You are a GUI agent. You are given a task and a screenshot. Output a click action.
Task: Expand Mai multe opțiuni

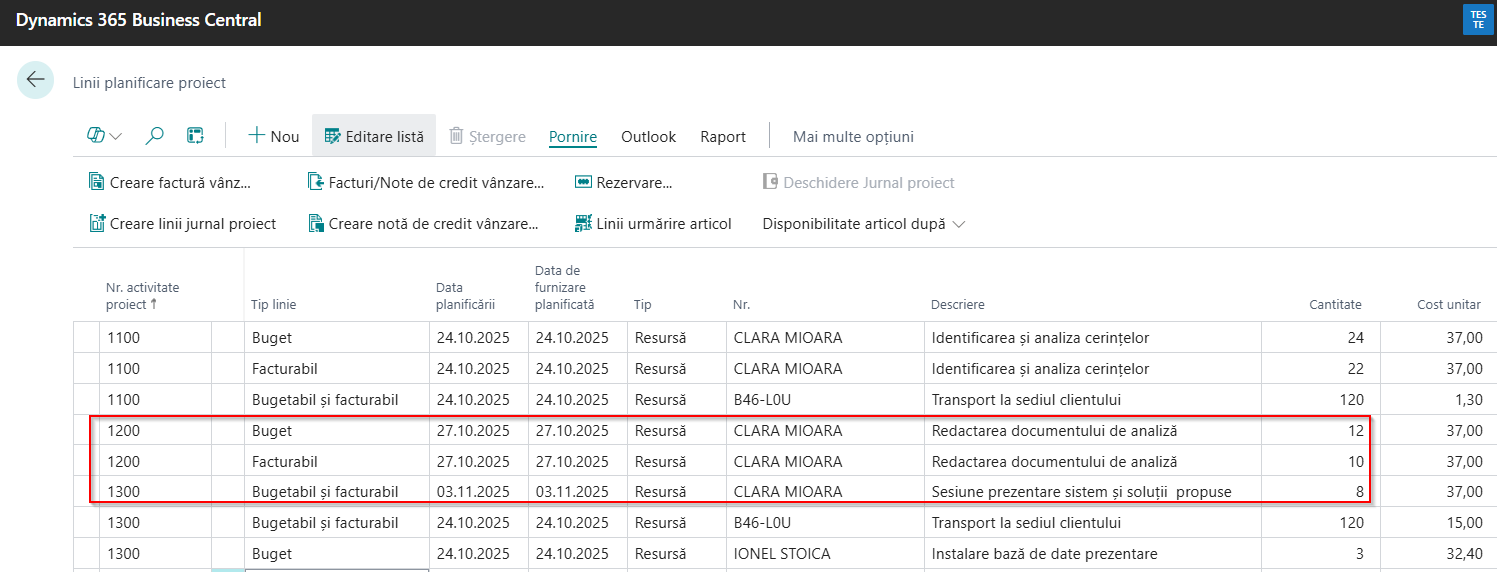853,136
